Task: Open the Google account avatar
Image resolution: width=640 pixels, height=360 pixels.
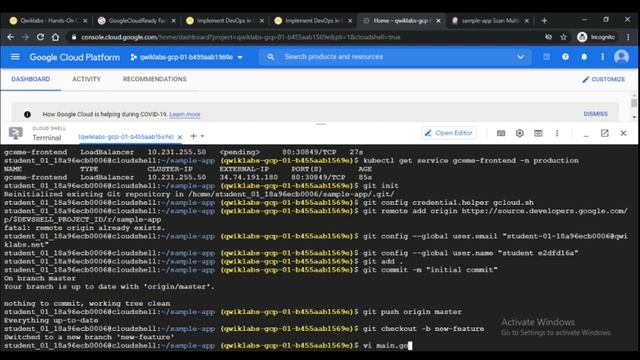Action: click(621, 57)
